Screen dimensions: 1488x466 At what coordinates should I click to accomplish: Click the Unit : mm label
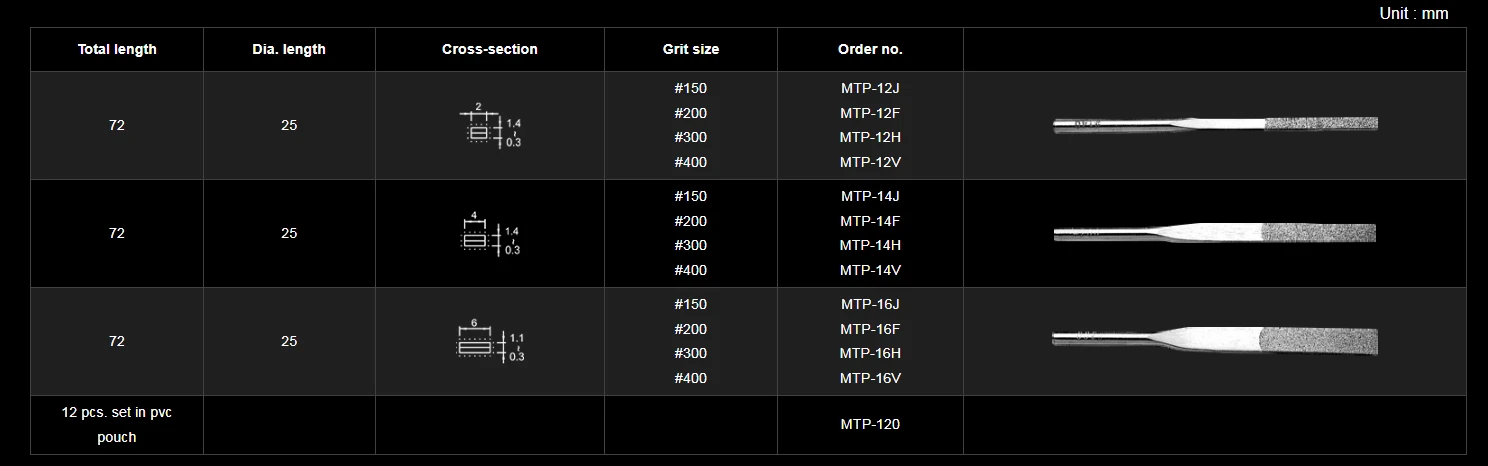tap(1413, 13)
